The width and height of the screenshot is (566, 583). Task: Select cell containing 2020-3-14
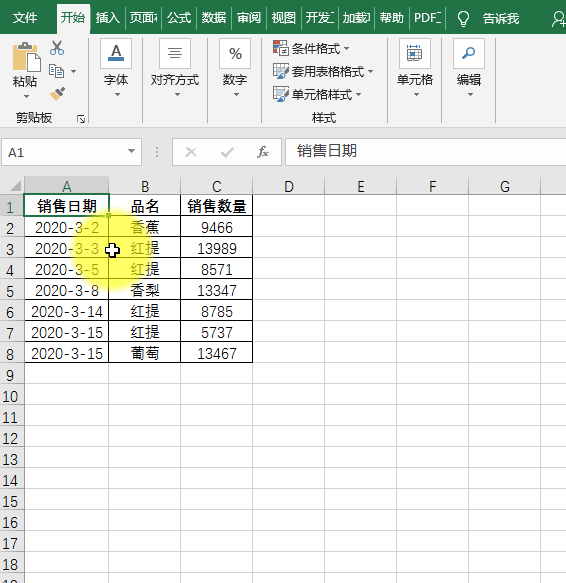click(x=67, y=311)
